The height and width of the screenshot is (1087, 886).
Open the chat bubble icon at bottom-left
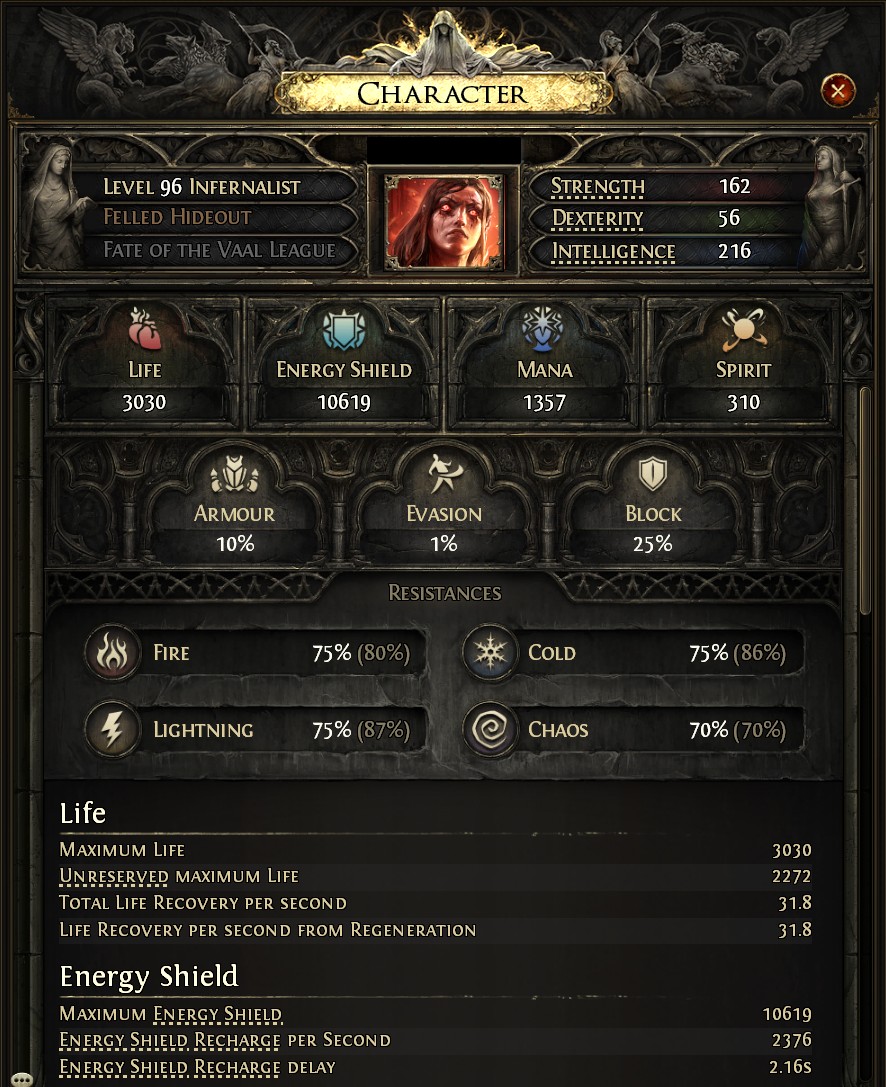coord(22,1079)
